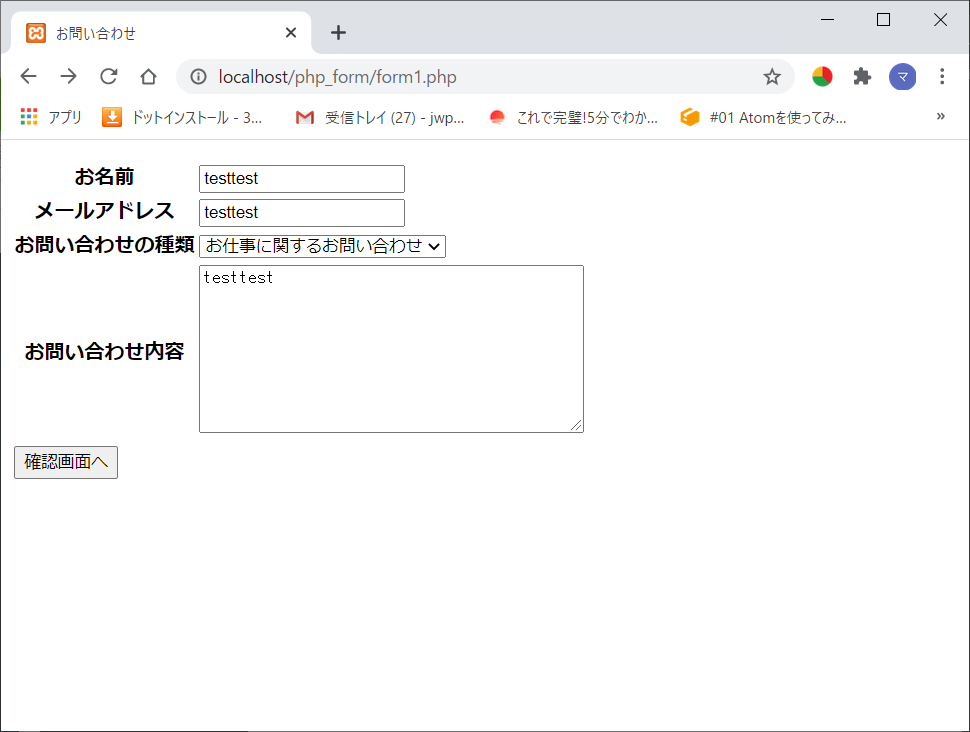This screenshot has height=732, width=970.
Task: Click the お問い合わせの種類 label
Action: 105,245
